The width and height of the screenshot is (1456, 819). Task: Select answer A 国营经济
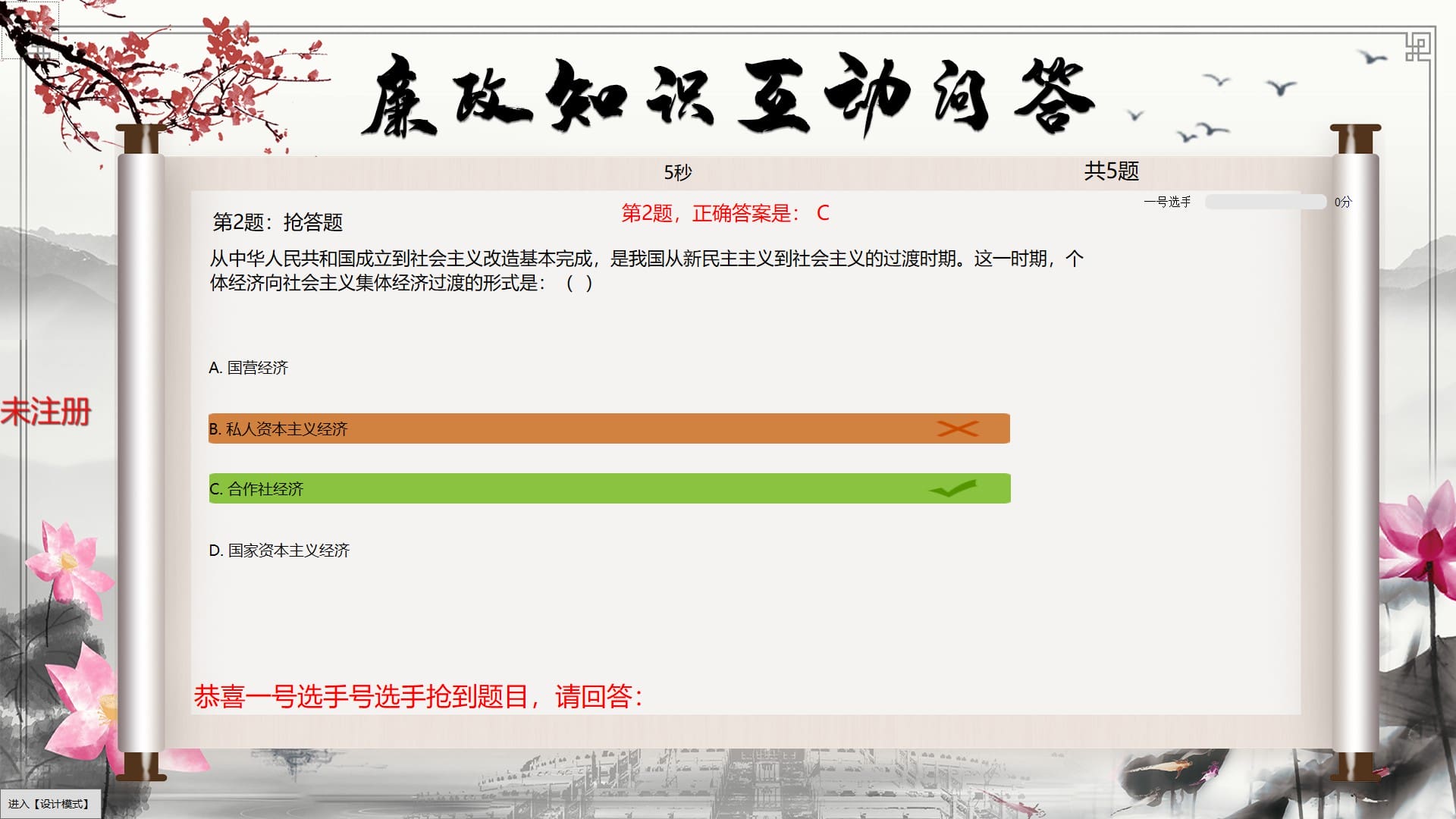(249, 368)
